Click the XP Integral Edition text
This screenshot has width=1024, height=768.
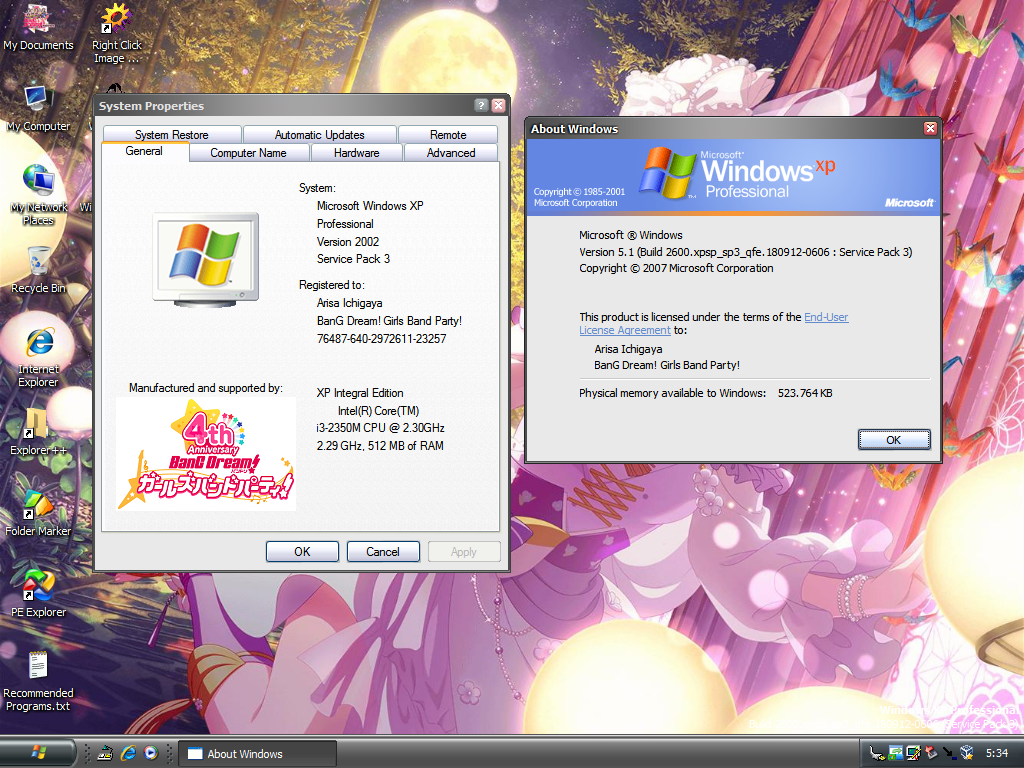click(360, 393)
